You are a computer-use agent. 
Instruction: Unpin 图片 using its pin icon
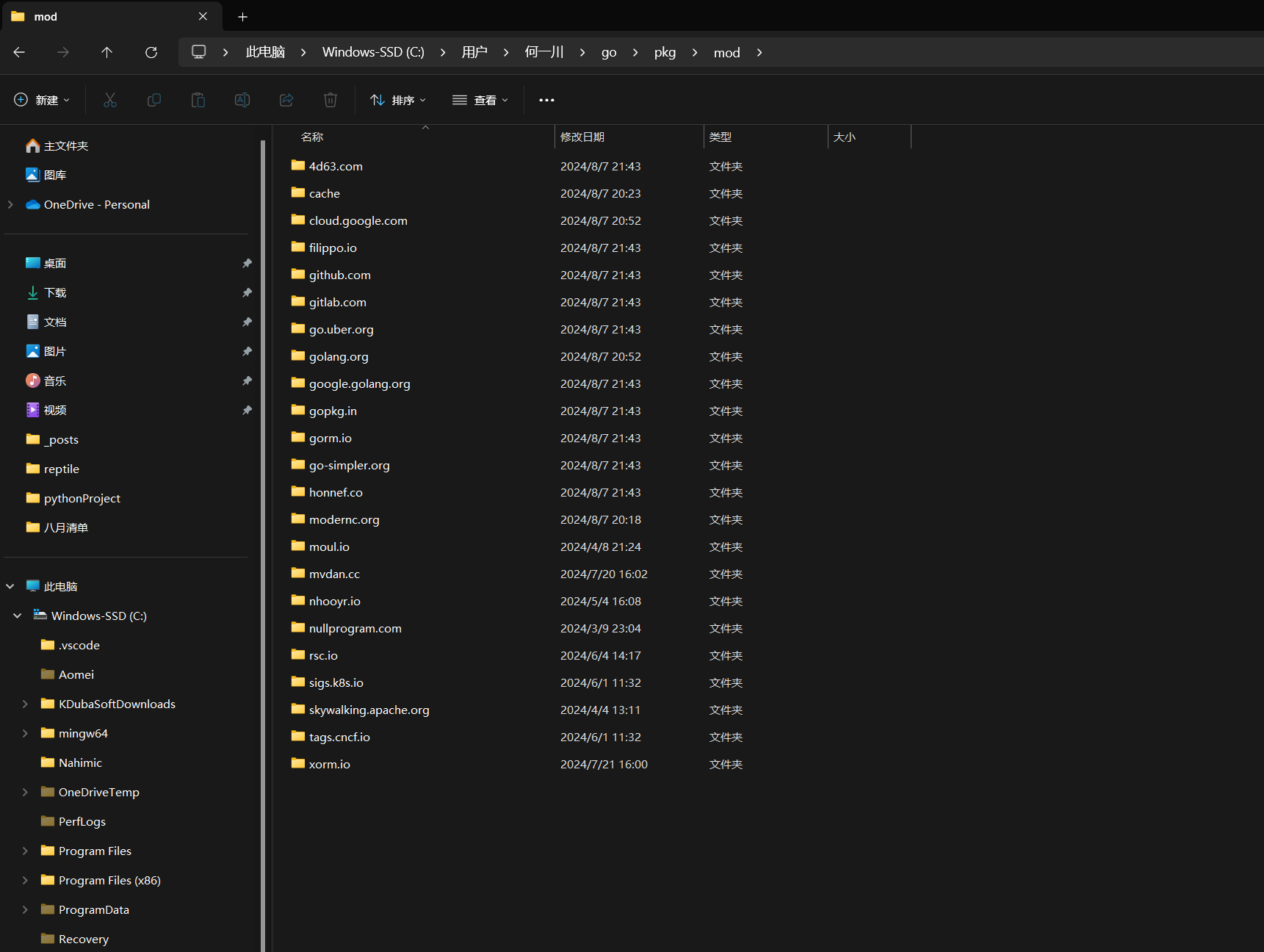click(247, 351)
